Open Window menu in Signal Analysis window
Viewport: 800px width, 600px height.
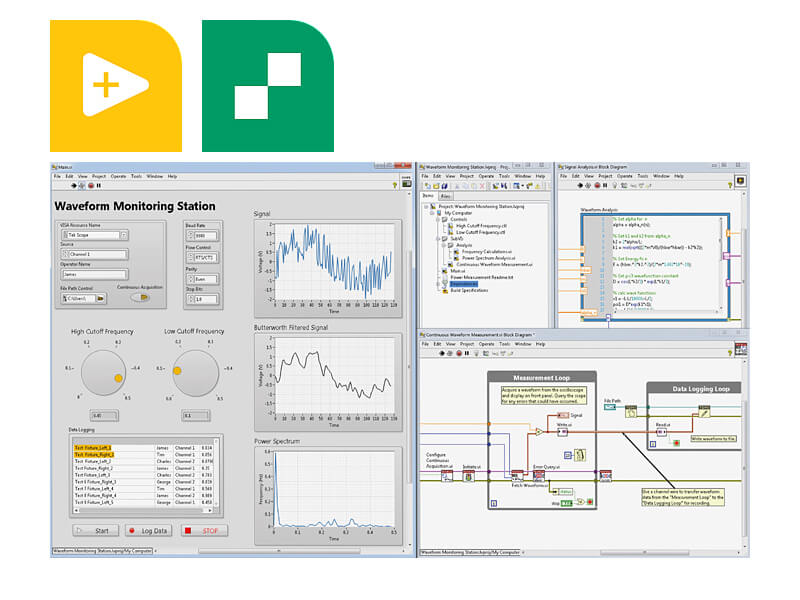[x=661, y=176]
